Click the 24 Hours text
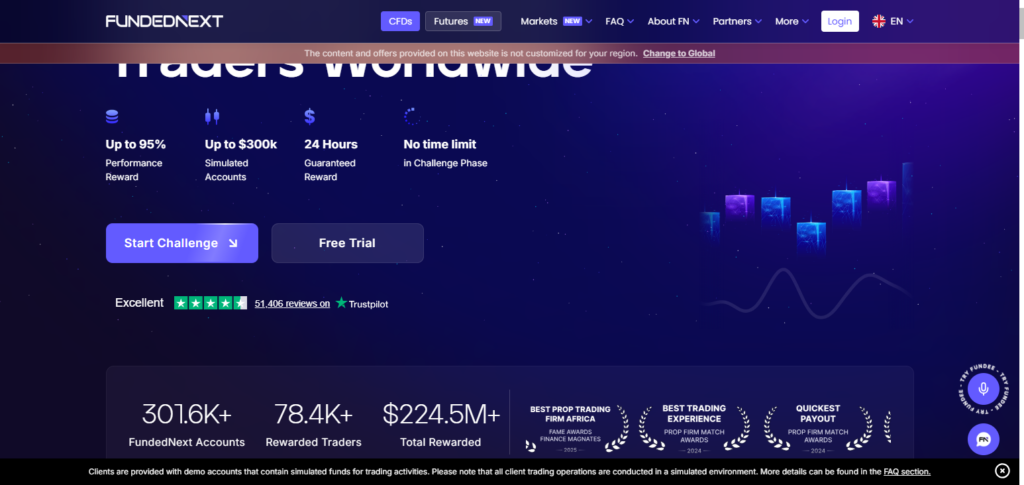 331,144
